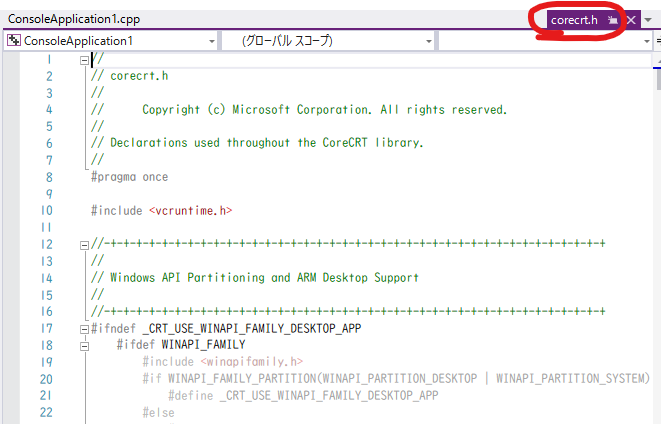Image resolution: width=661 pixels, height=424 pixels.
Task: Select the corecrt.h preview tab
Action: point(574,20)
